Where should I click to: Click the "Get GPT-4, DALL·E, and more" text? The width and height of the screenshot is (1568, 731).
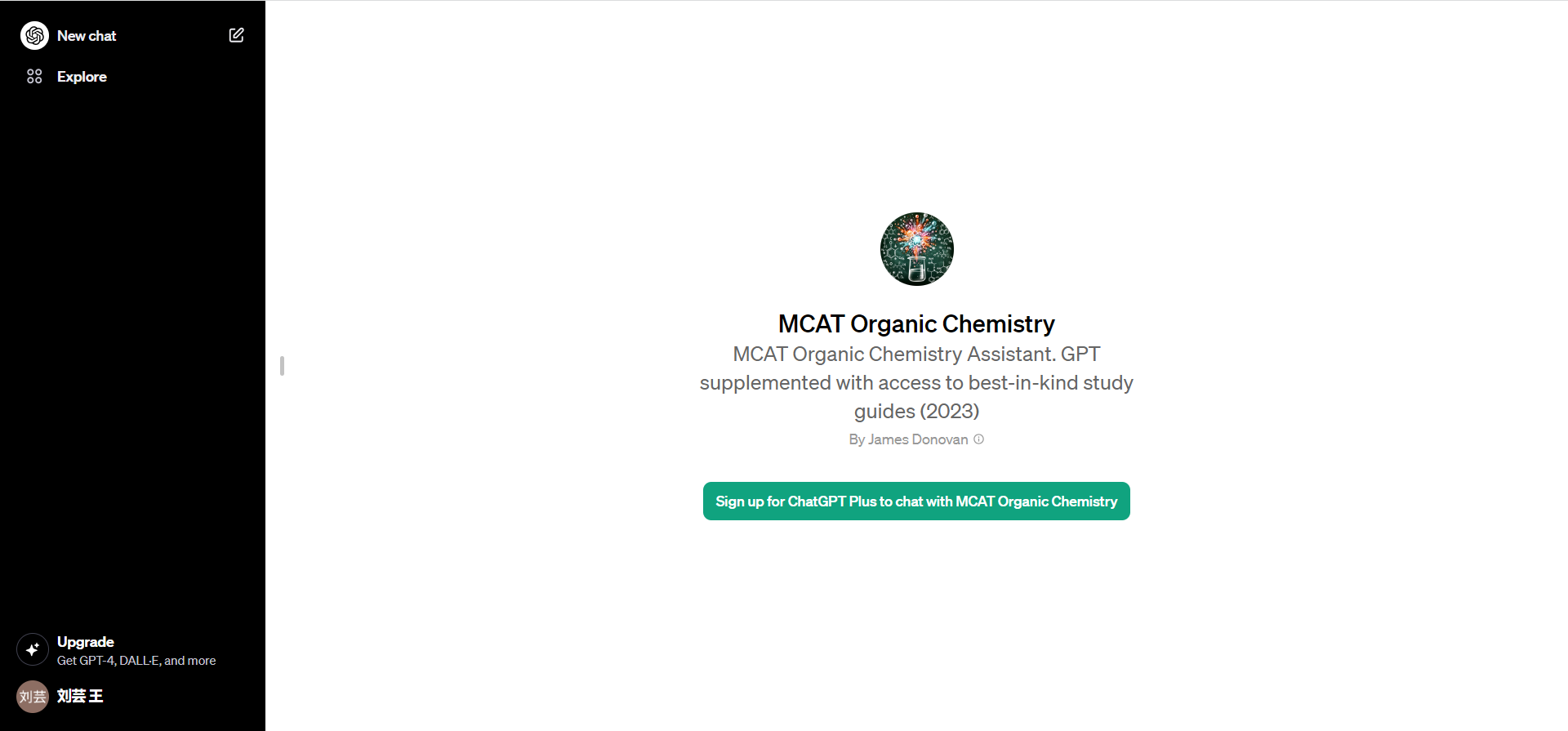(136, 661)
